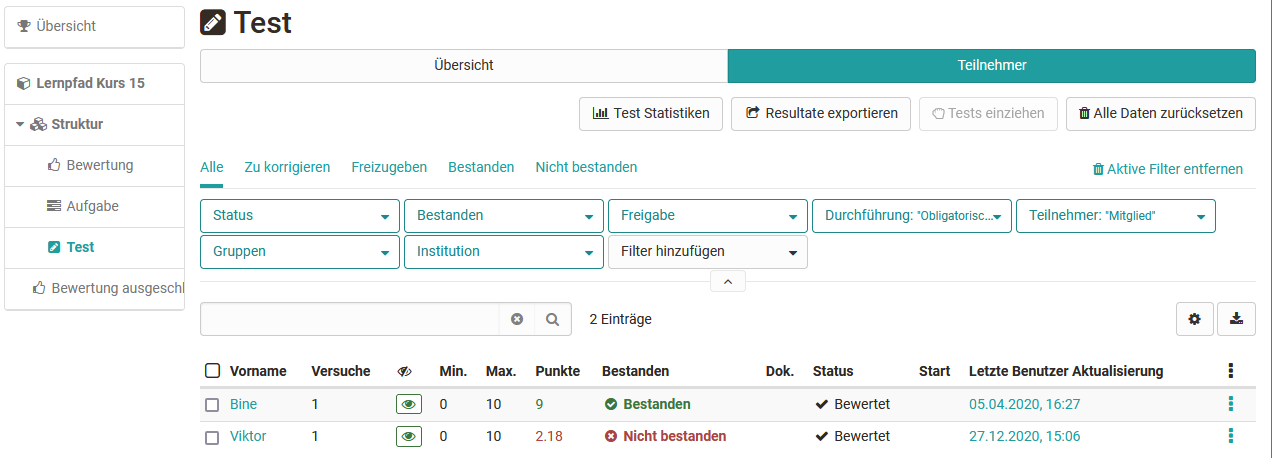Viewport: 1272px width, 458px height.
Task: Open the three-dot actions menu for Viktor
Action: [x=1230, y=436]
